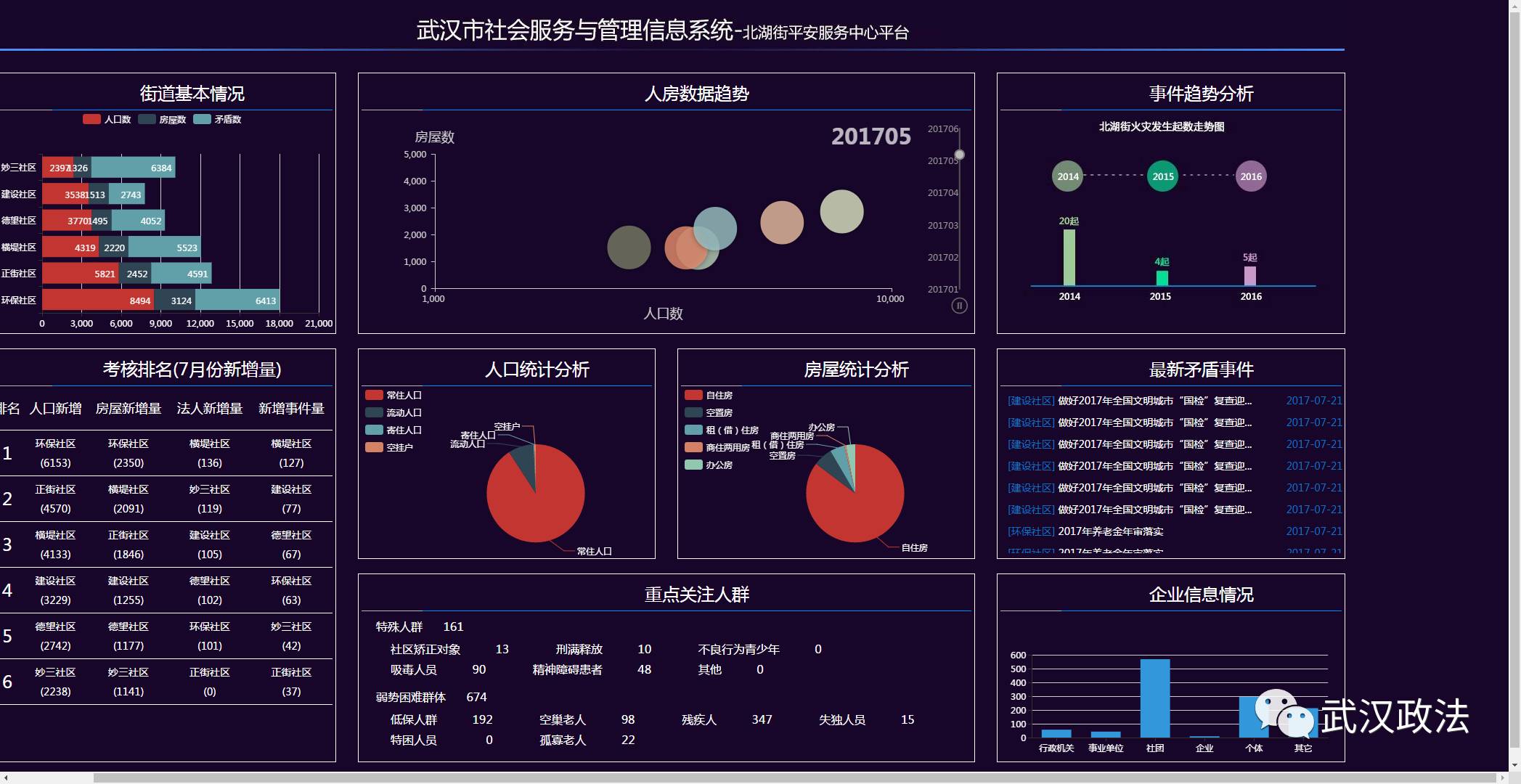Click the dark olive leftmost bubble

[x=629, y=248]
